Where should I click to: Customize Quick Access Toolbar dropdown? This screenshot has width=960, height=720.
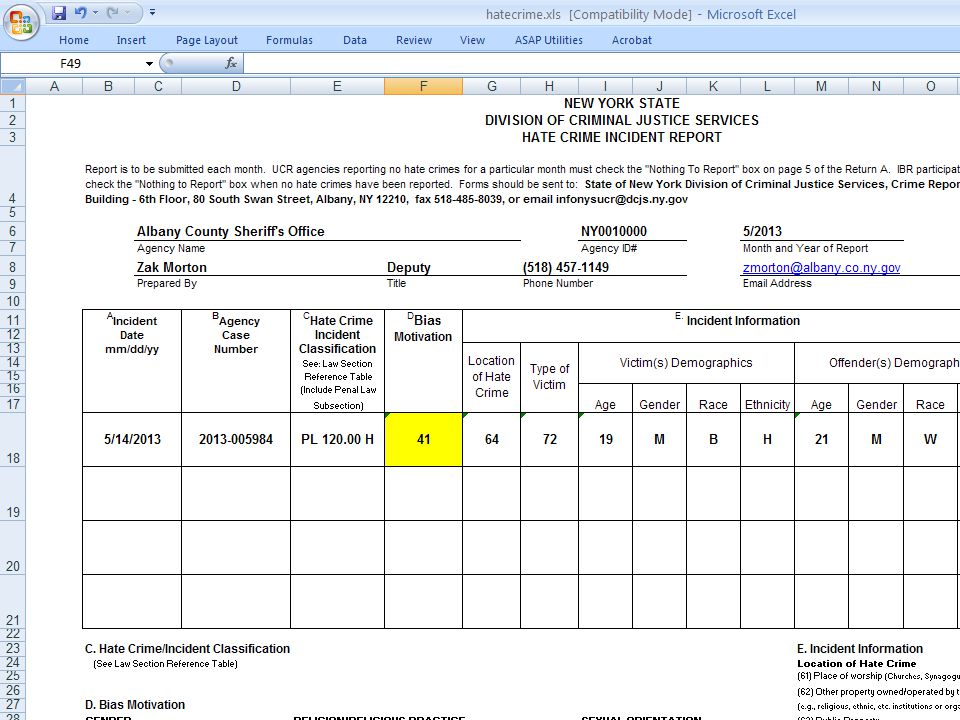pyautogui.click(x=152, y=12)
